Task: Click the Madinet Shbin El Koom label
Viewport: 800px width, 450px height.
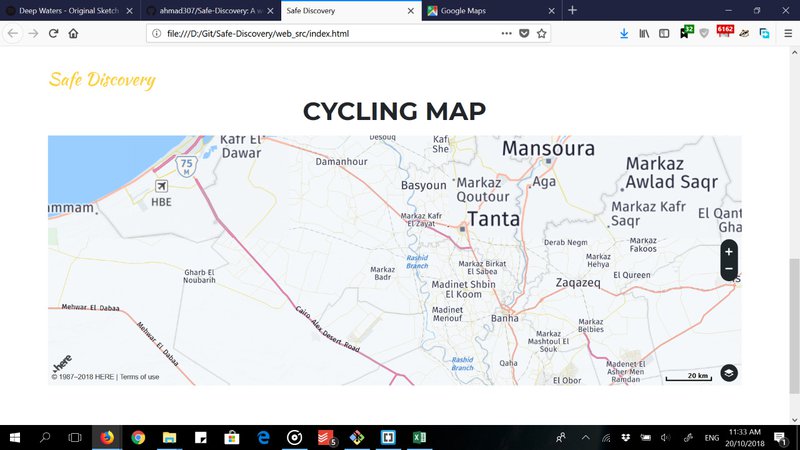Action: coord(463,289)
